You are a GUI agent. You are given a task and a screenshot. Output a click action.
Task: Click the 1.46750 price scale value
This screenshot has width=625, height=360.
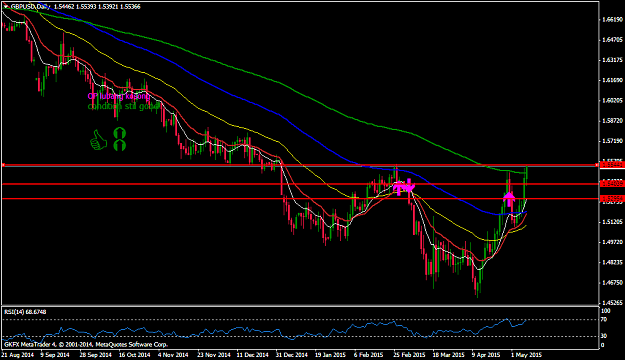pos(612,283)
